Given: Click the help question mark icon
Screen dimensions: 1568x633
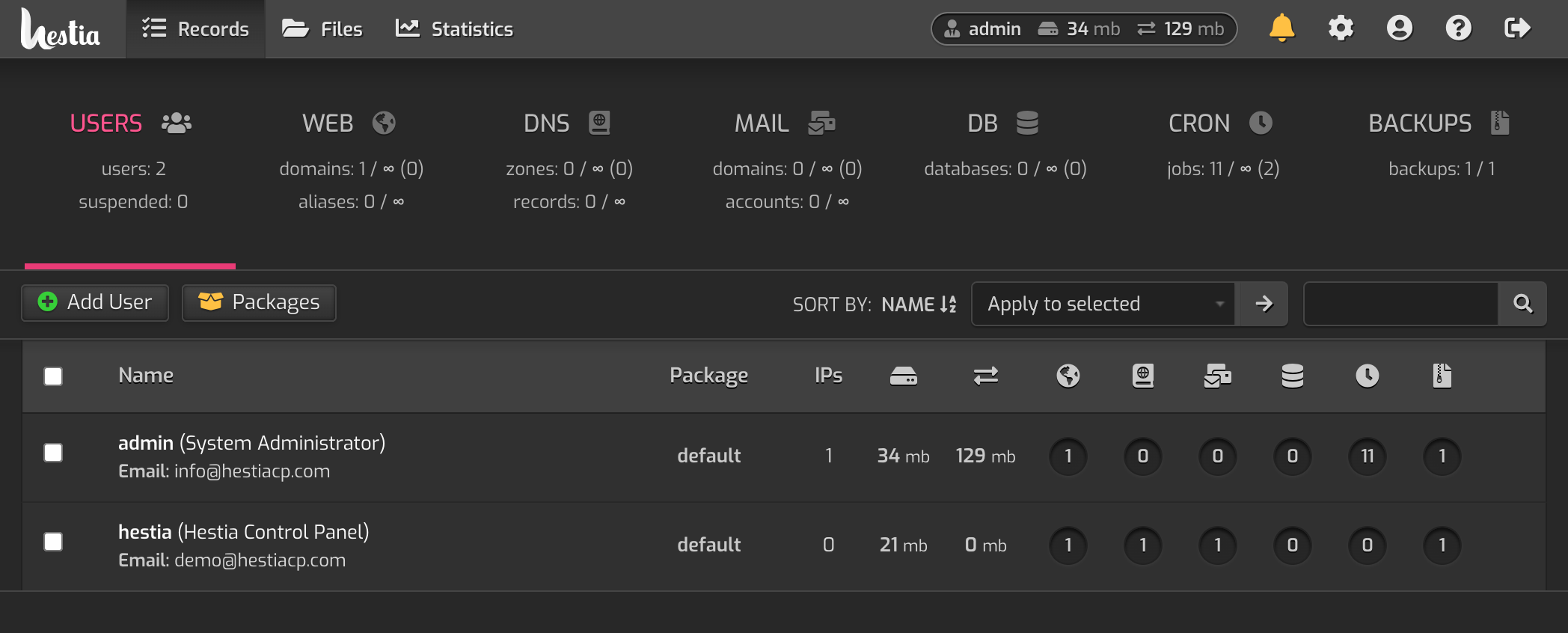Looking at the screenshot, I should coord(1458,28).
